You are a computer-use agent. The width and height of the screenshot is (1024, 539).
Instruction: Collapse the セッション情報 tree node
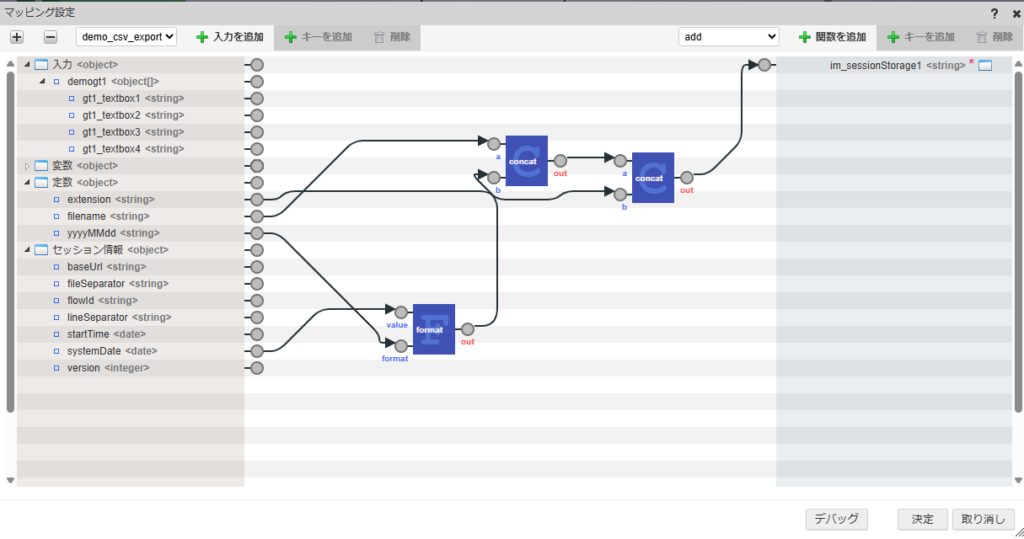[x=27, y=250]
